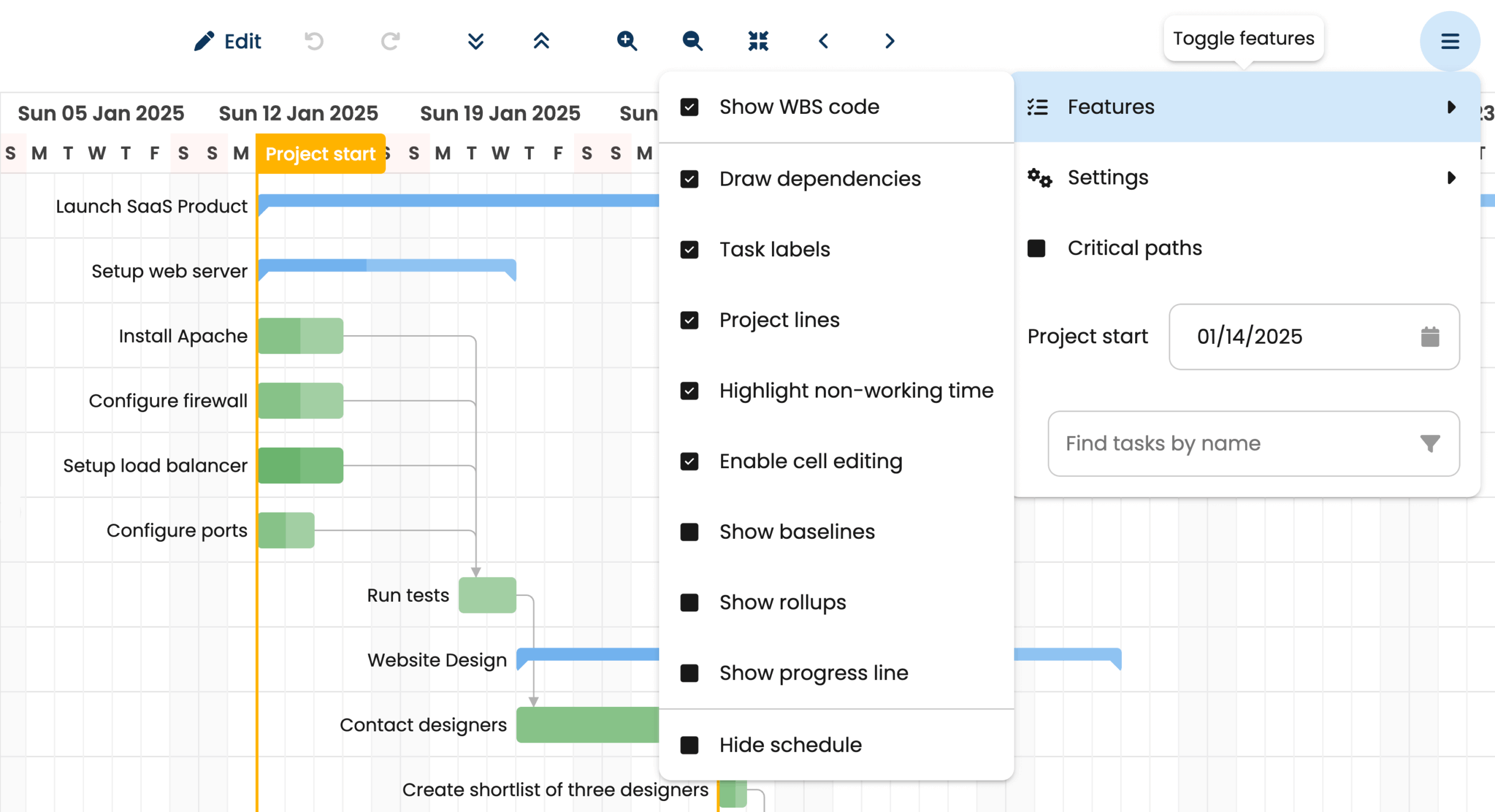Enable Show baselines checkbox
Screen dimensions: 1495x812
690,532
